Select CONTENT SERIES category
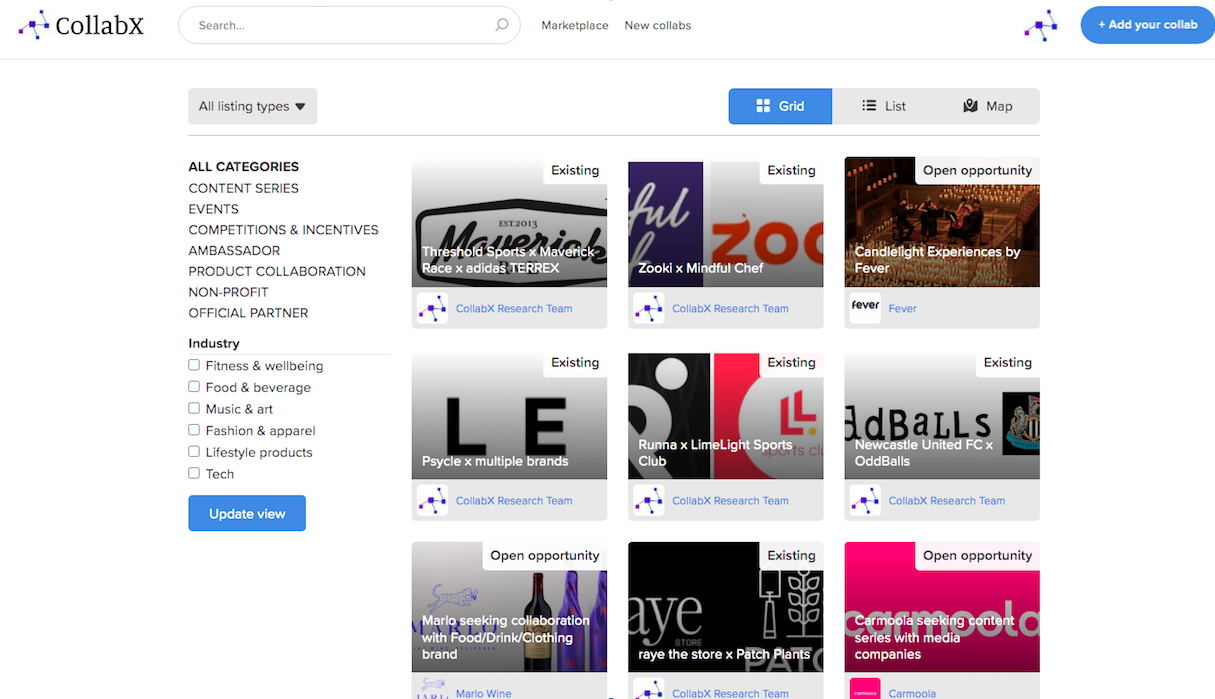1215x699 pixels. 244,188
